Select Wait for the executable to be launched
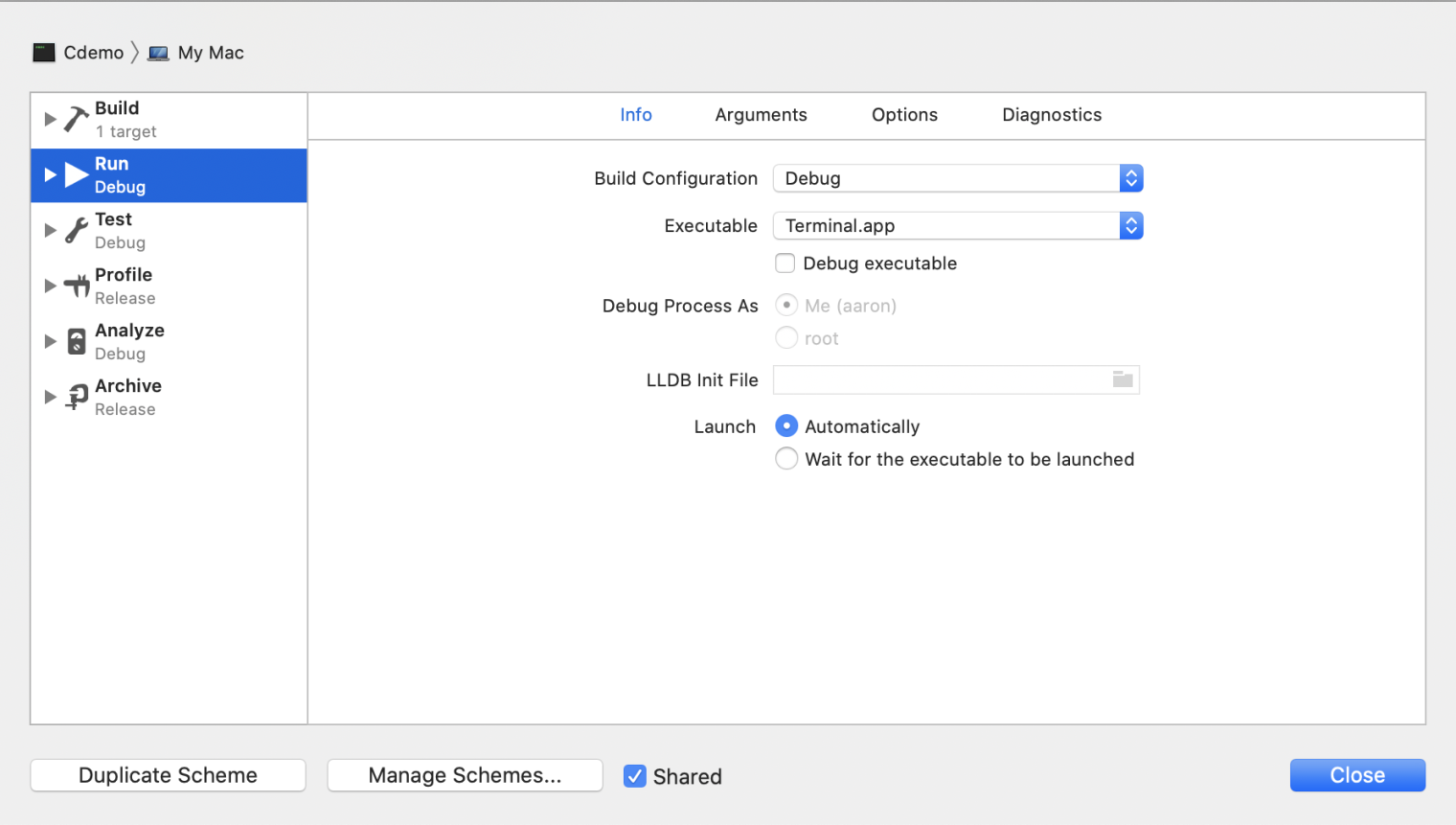Image resolution: width=1456 pixels, height=825 pixels. click(x=786, y=459)
